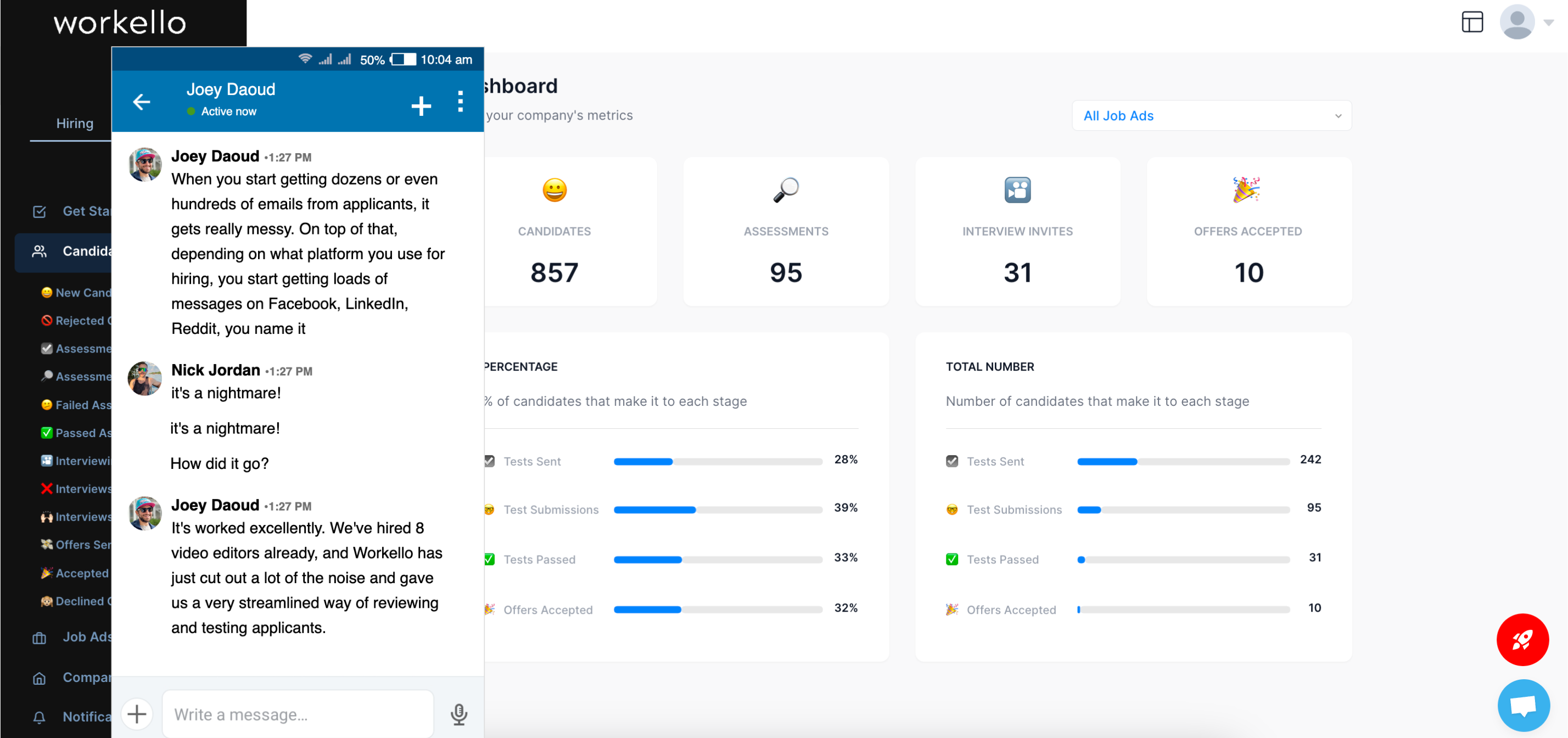This screenshot has height=738, width=1568.
Task: Click the red rocket launch button
Action: tap(1522, 639)
